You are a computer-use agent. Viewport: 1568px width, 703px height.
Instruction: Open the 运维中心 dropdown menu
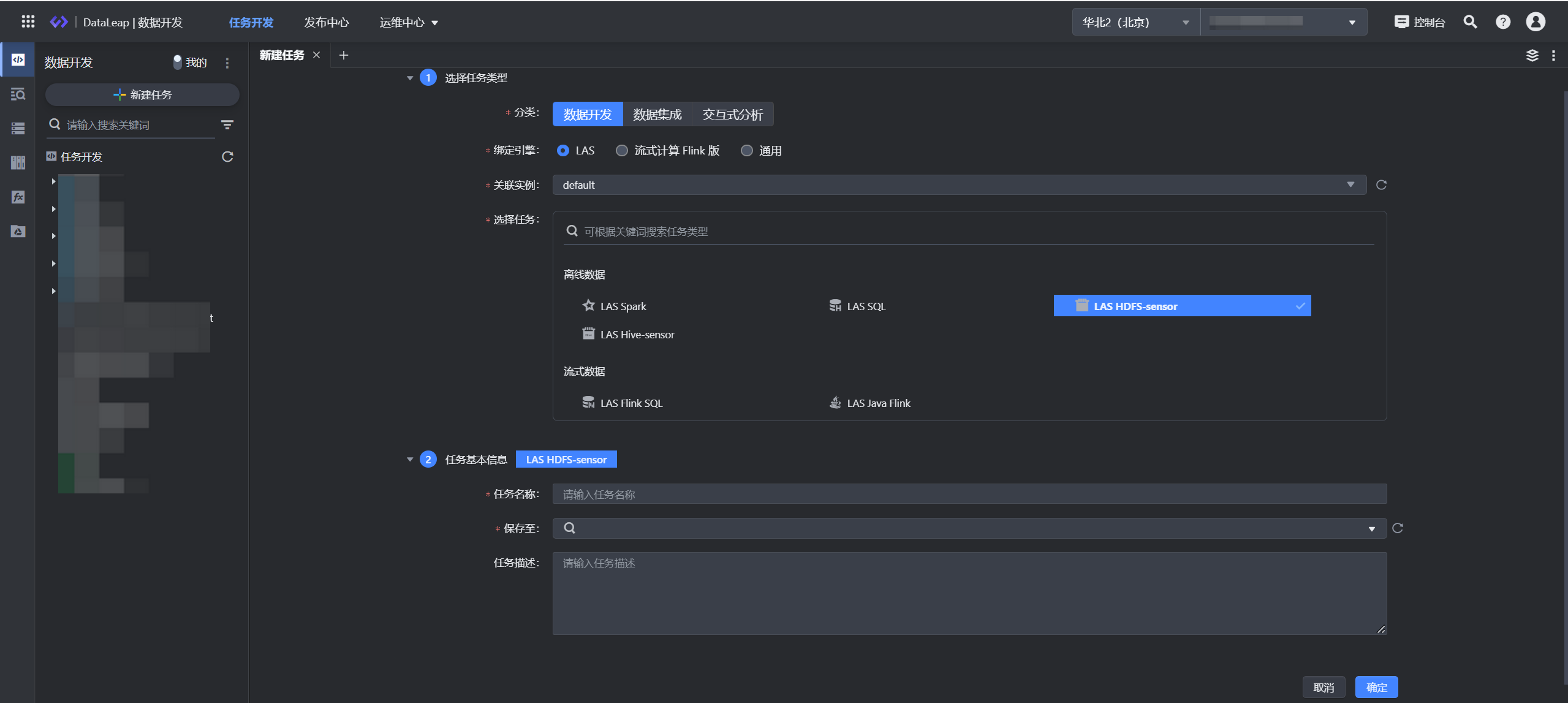point(409,23)
